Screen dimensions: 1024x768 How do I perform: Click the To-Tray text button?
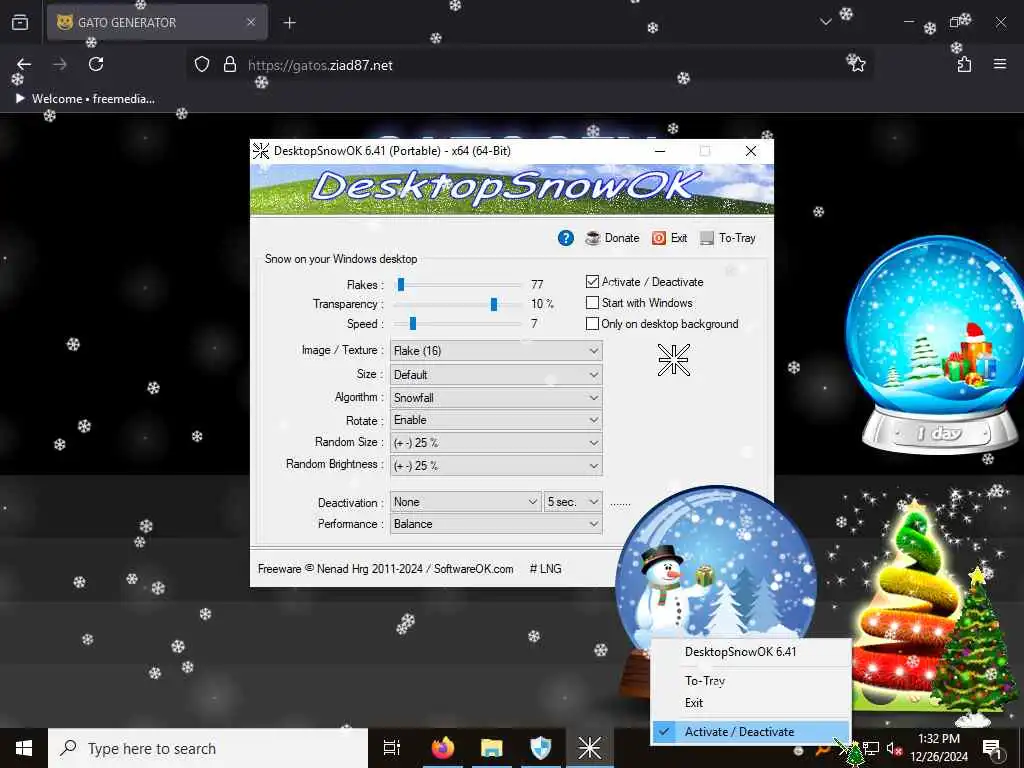737,238
